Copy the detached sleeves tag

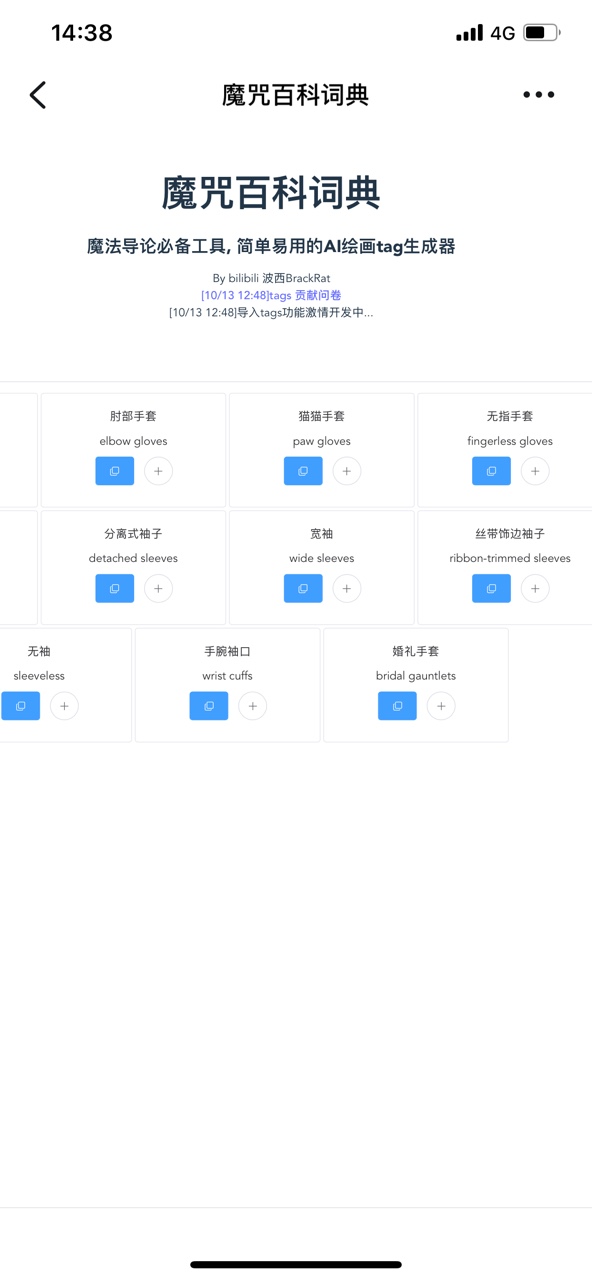115,589
